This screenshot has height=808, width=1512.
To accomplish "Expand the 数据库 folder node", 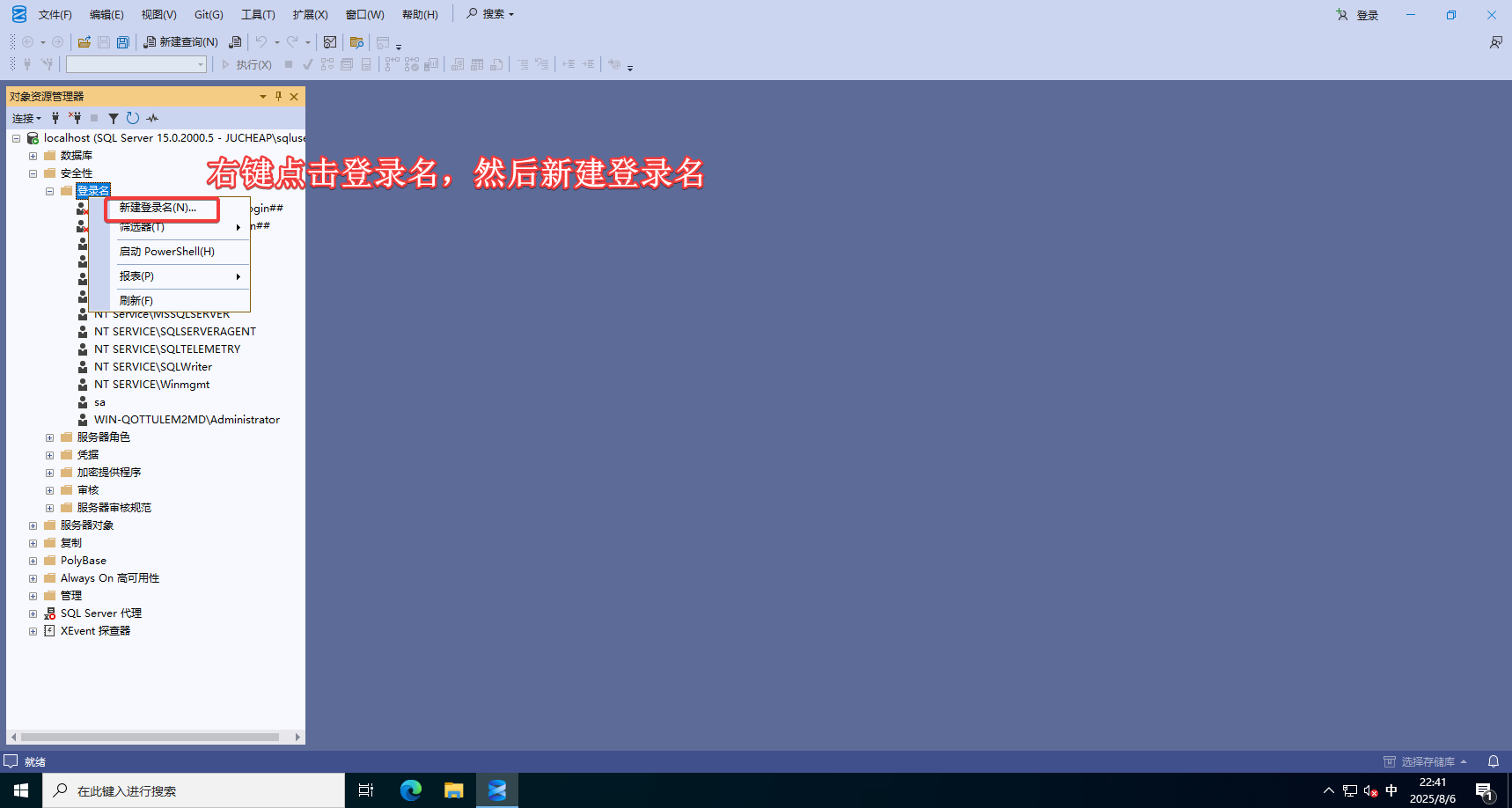I will (x=33, y=156).
